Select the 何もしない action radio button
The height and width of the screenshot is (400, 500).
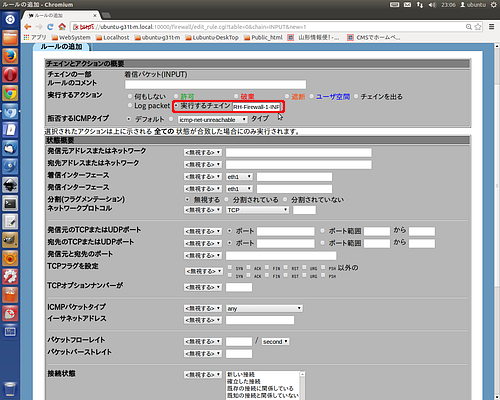130,96
